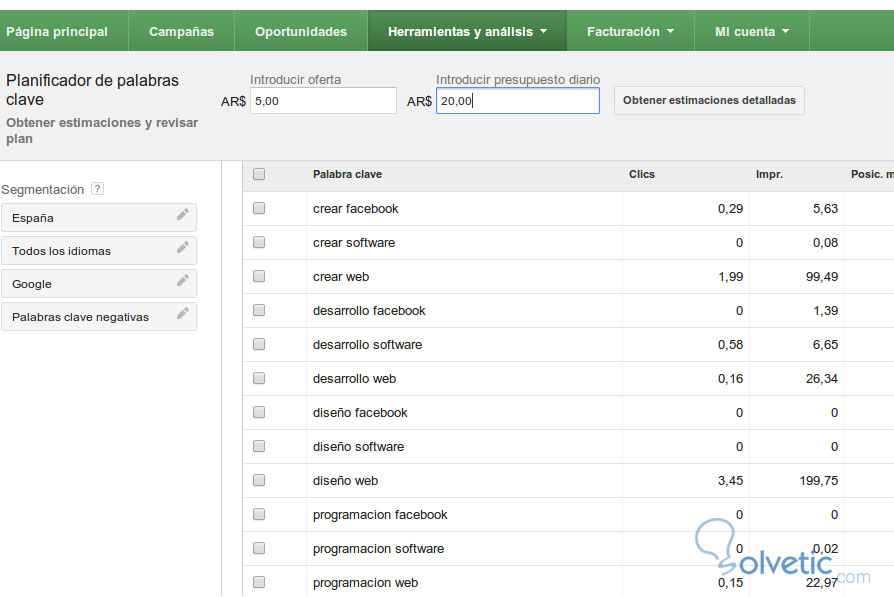
Task: Open España location targeting setting
Action: (x=99, y=218)
